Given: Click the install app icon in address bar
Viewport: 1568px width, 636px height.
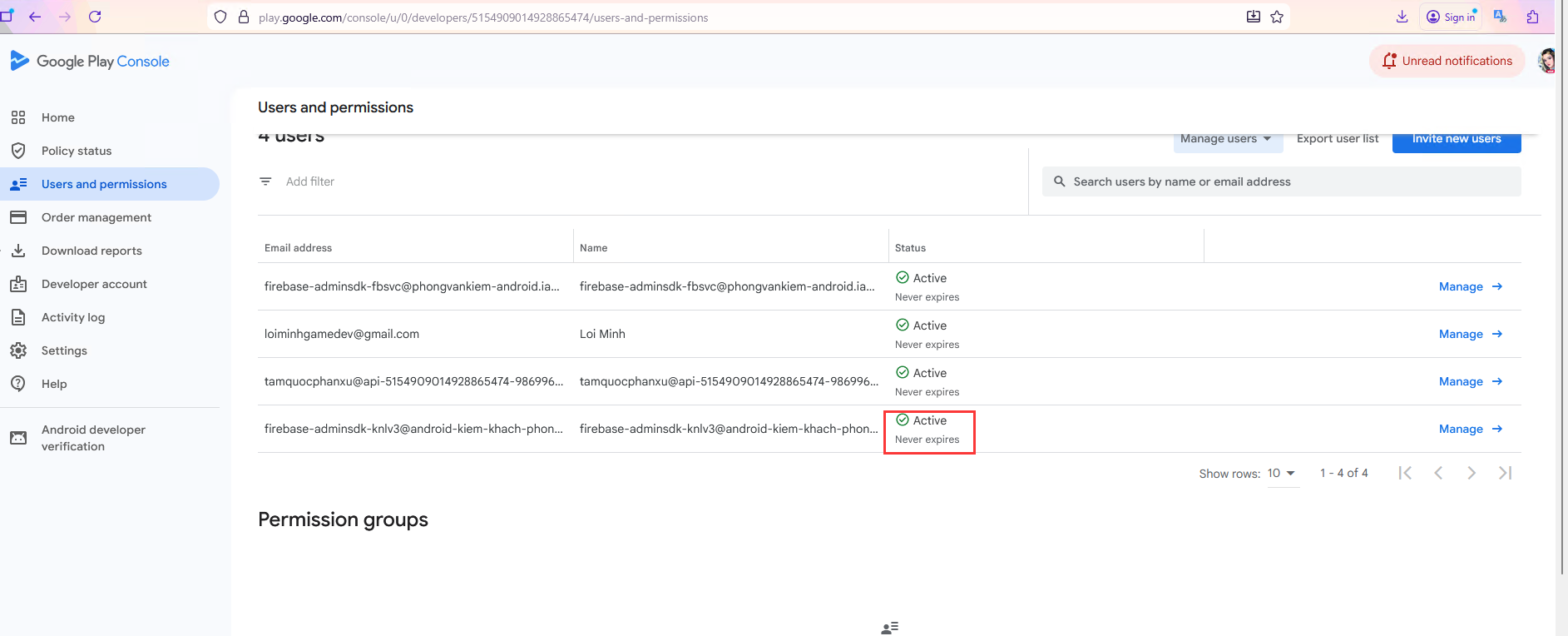Looking at the screenshot, I should tap(1254, 17).
